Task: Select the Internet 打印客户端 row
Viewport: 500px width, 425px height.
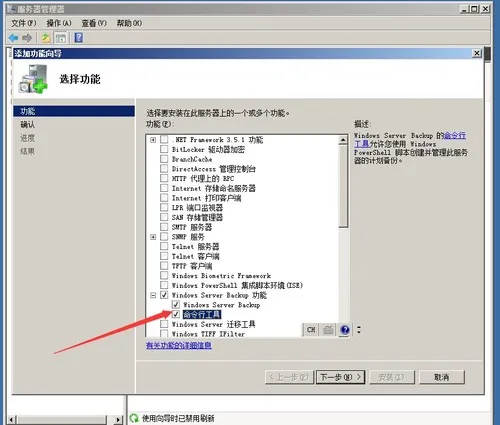Action: coord(206,198)
